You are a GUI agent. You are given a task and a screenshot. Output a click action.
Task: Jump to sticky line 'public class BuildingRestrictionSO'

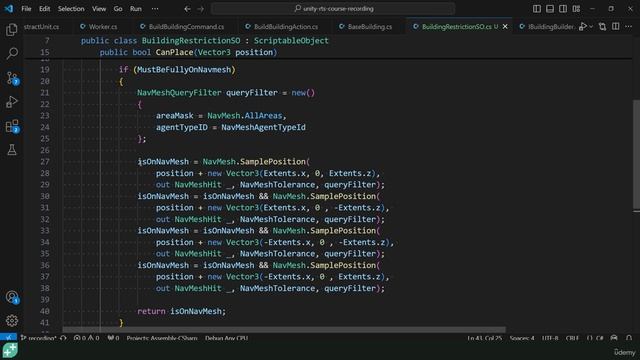(204, 40)
